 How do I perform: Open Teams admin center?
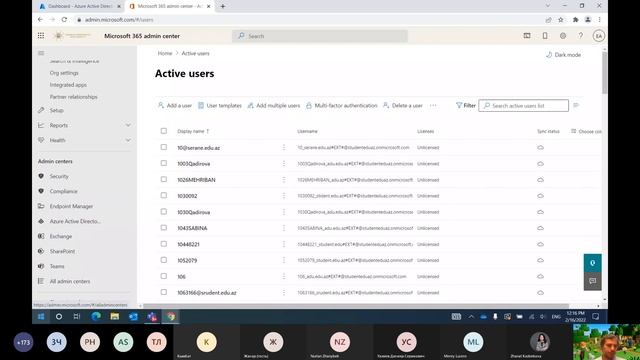tap(57, 267)
